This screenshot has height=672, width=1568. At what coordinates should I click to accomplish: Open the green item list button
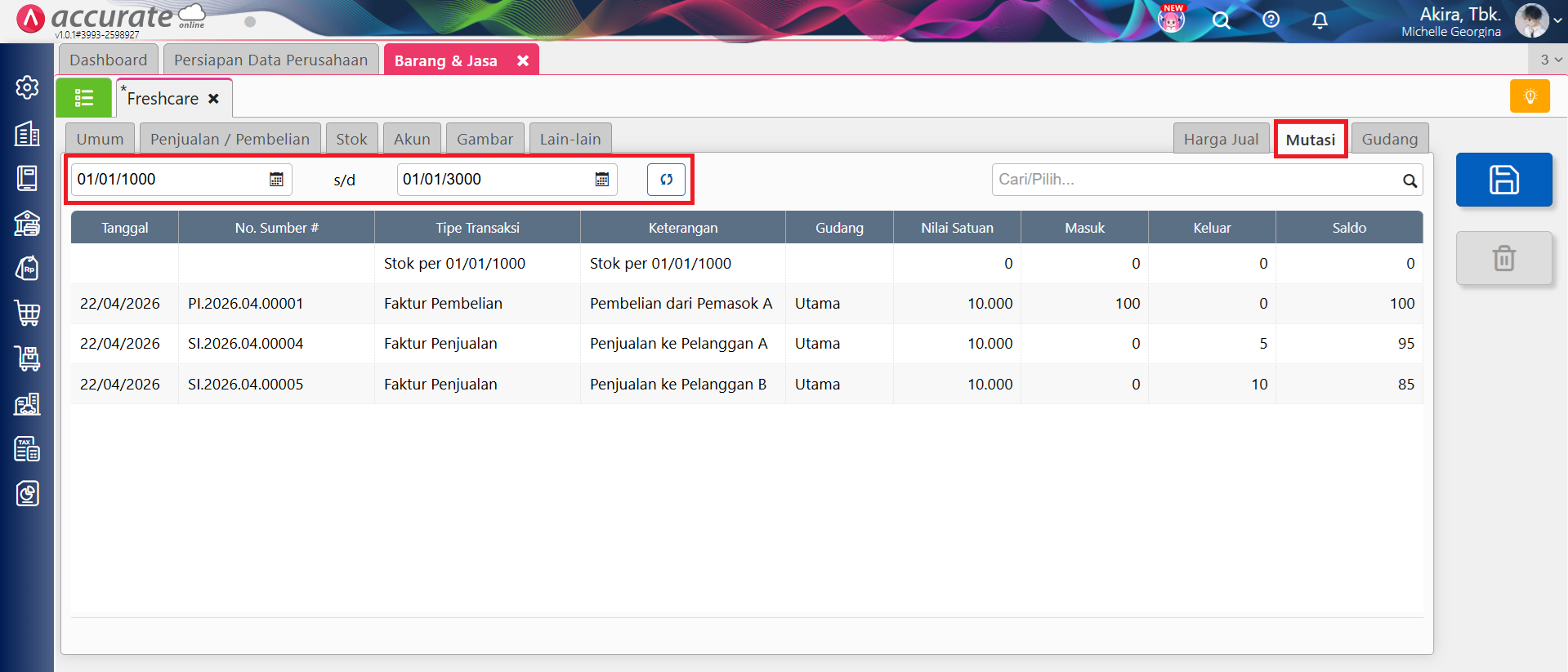[x=84, y=99]
